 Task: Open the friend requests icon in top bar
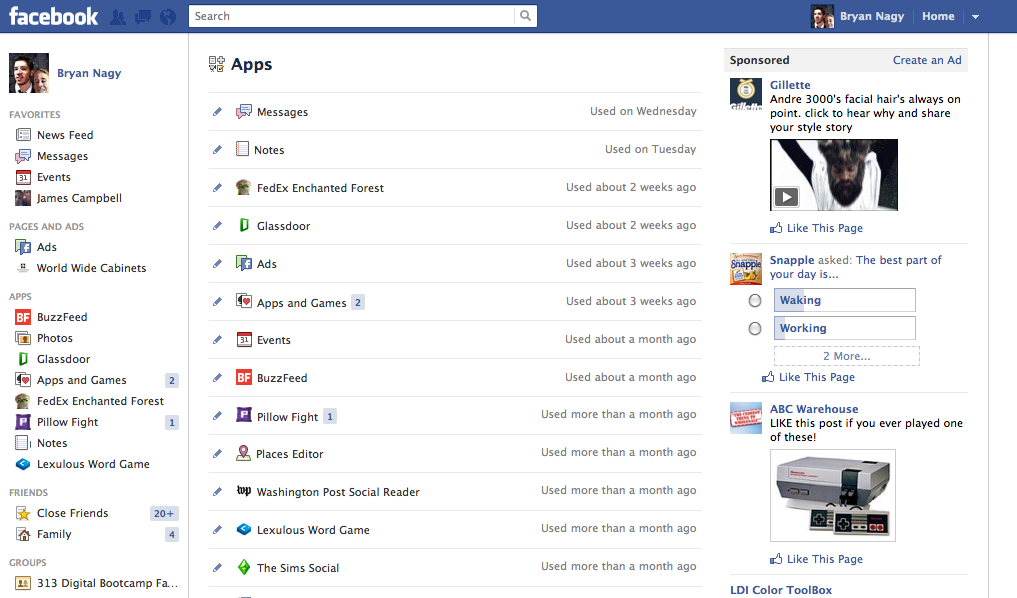tap(118, 17)
